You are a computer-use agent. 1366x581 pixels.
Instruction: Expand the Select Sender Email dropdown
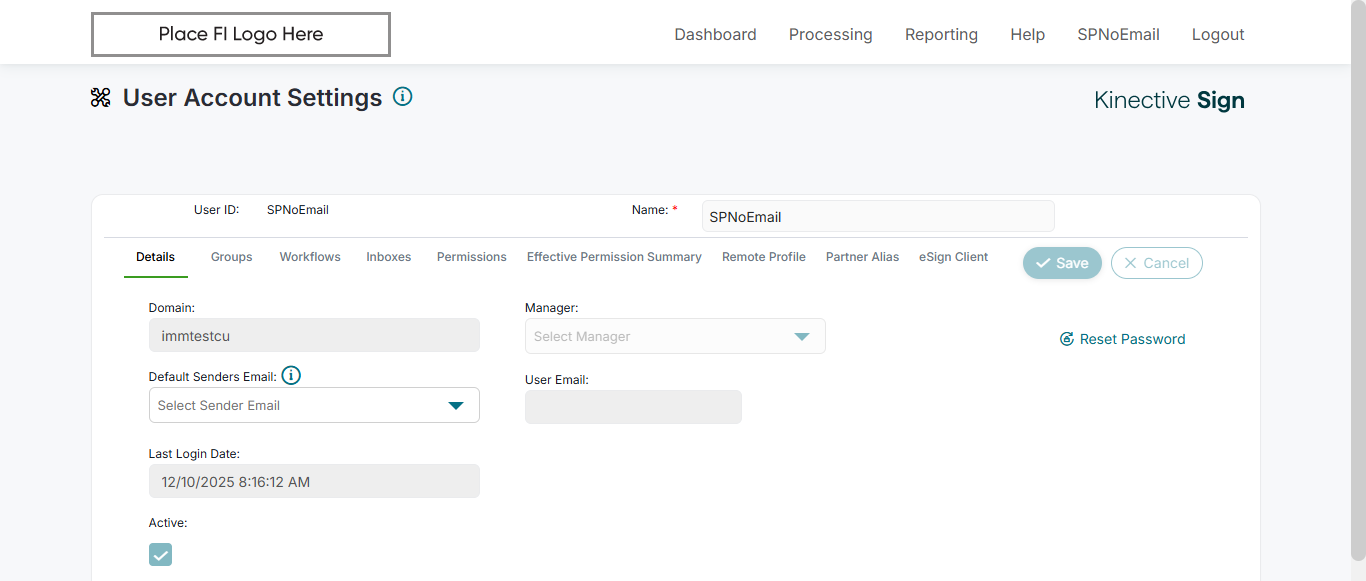click(314, 405)
